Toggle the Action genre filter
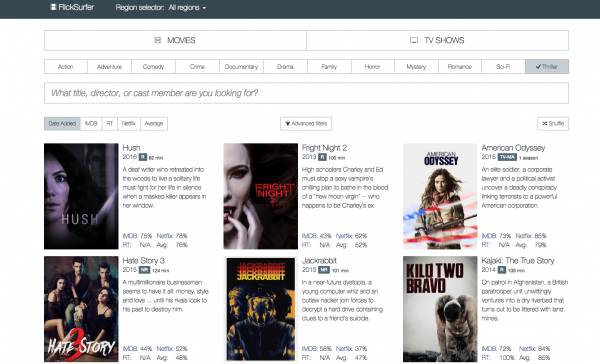This screenshot has width=600, height=364. 66,67
